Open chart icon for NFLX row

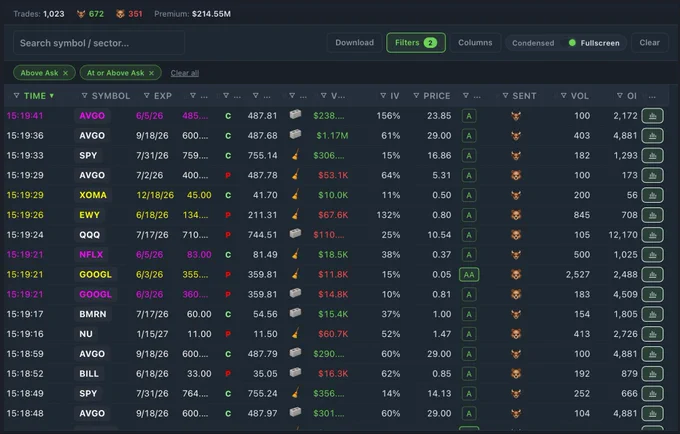652,255
